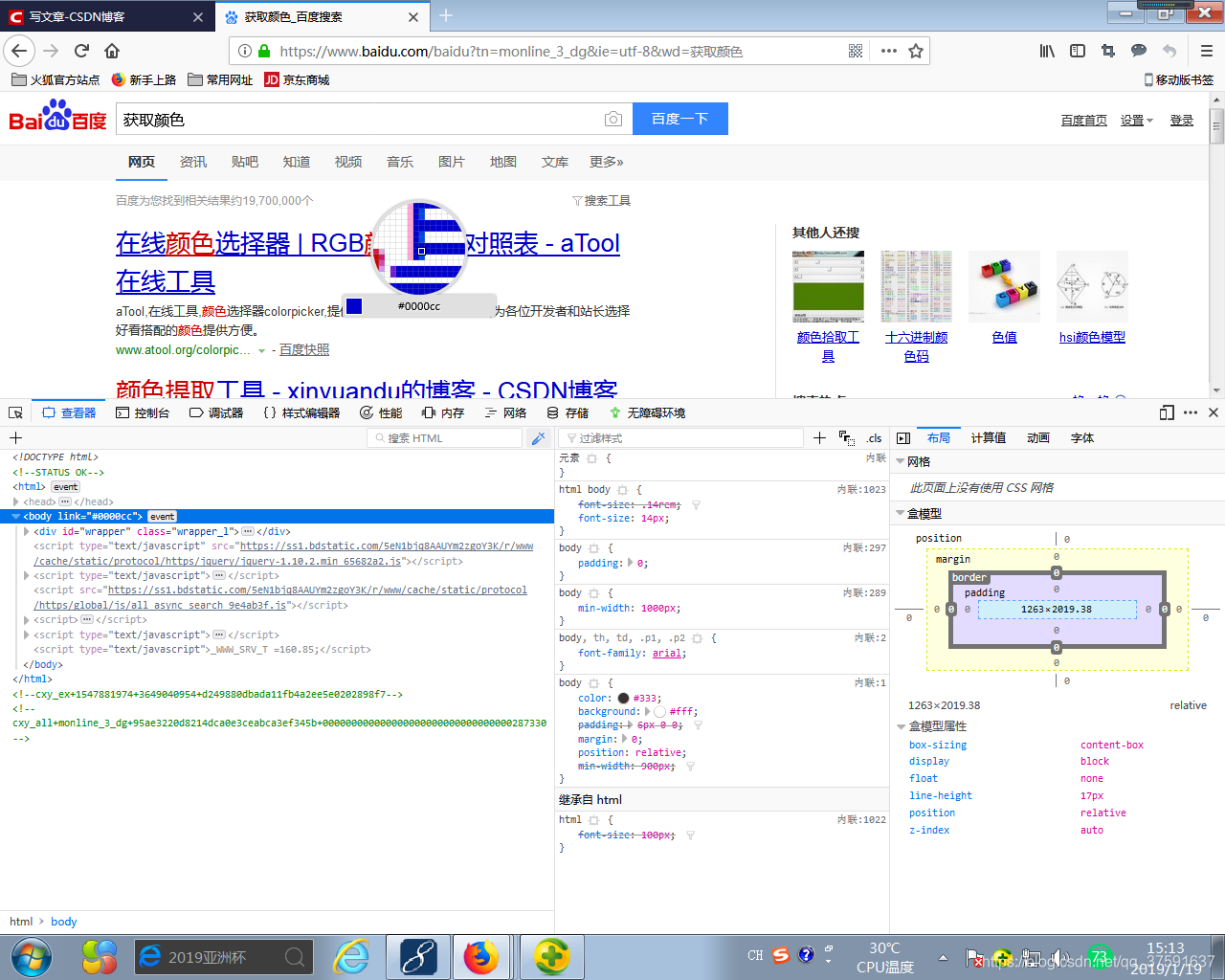Image resolution: width=1225 pixels, height=980 pixels.
Task: Expand the head element node
Action: click(x=16, y=501)
